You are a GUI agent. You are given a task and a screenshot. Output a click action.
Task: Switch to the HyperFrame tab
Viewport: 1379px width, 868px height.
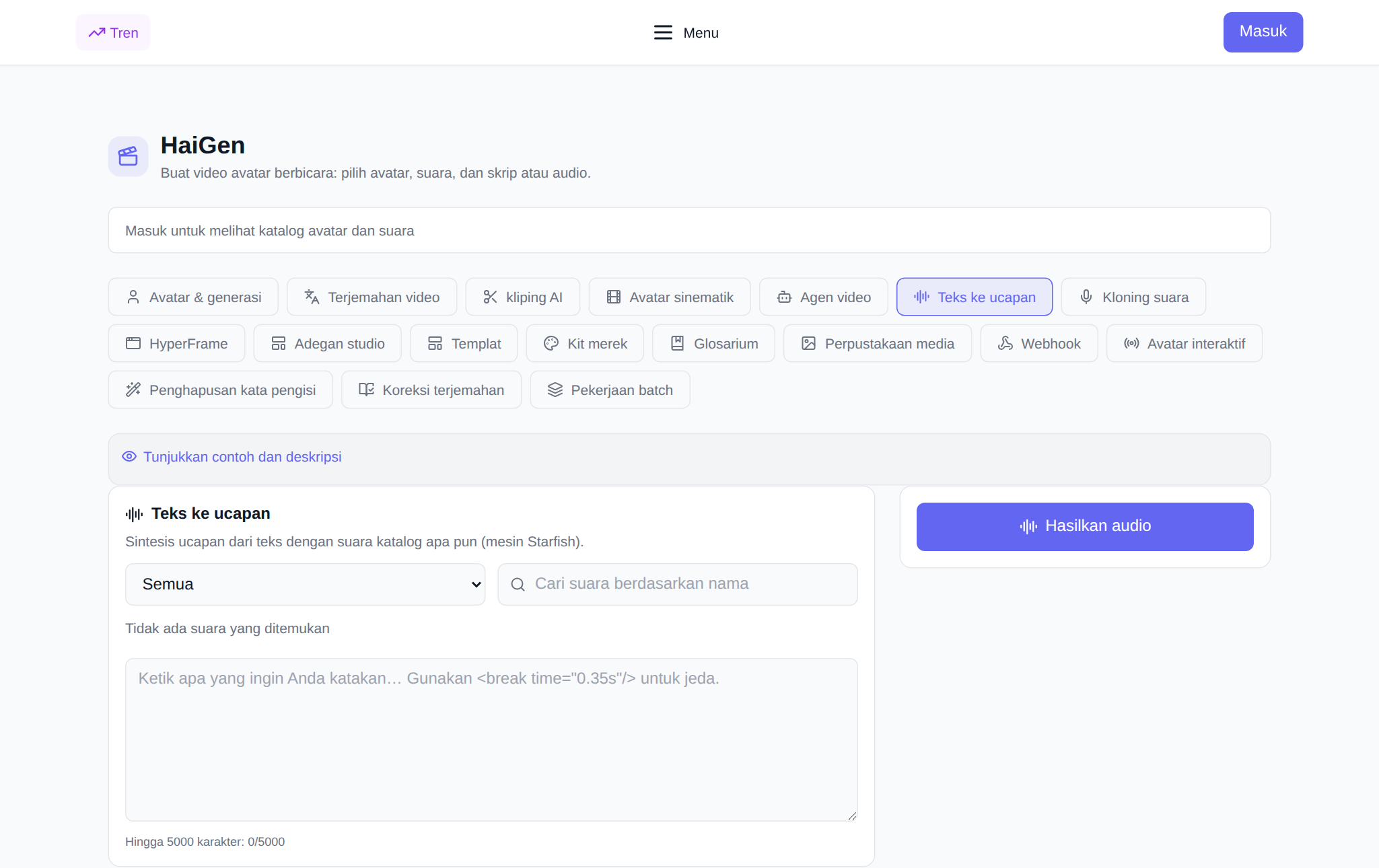pos(176,343)
